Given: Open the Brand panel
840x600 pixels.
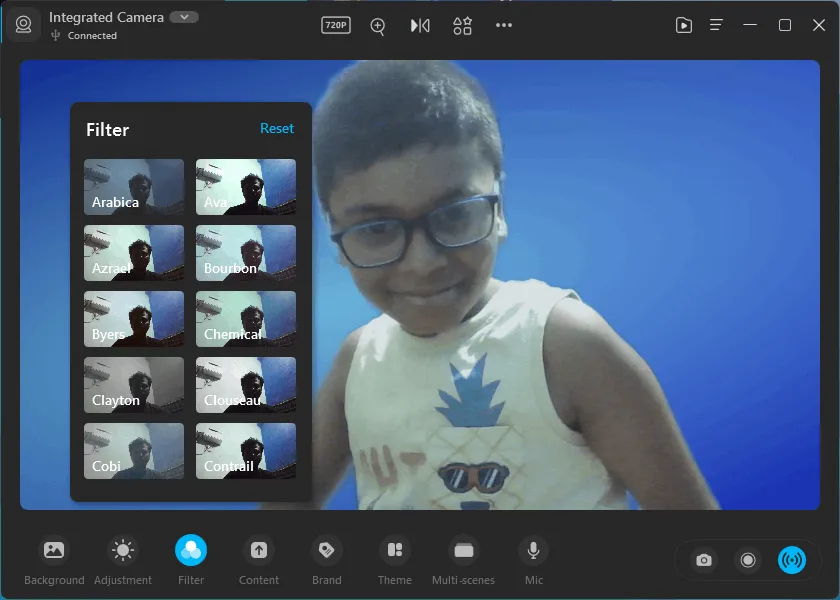Looking at the screenshot, I should point(326,550).
